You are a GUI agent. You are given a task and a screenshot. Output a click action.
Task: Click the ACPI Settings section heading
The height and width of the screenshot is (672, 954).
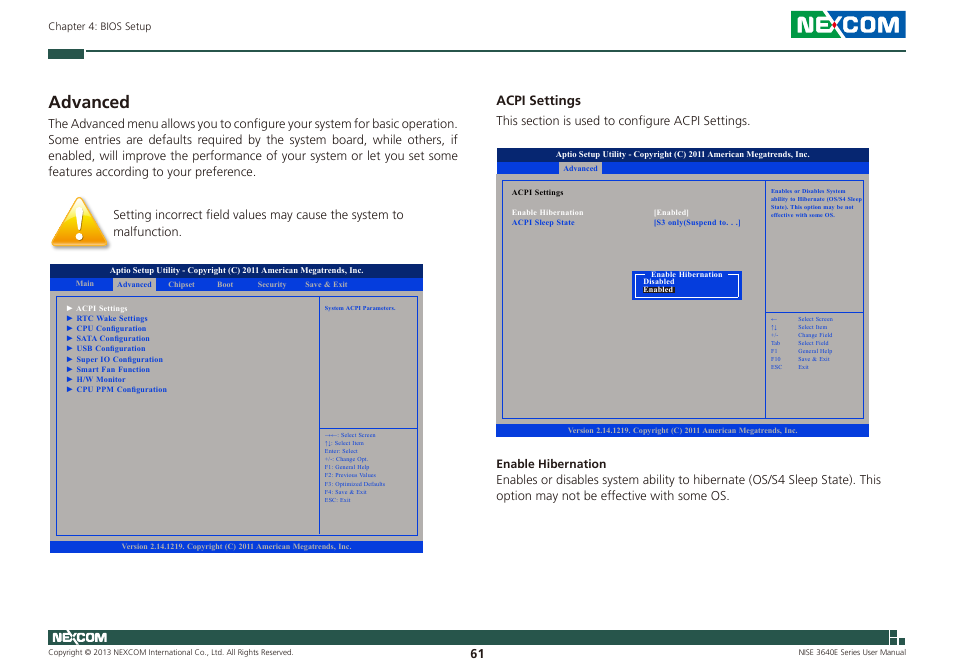538,100
